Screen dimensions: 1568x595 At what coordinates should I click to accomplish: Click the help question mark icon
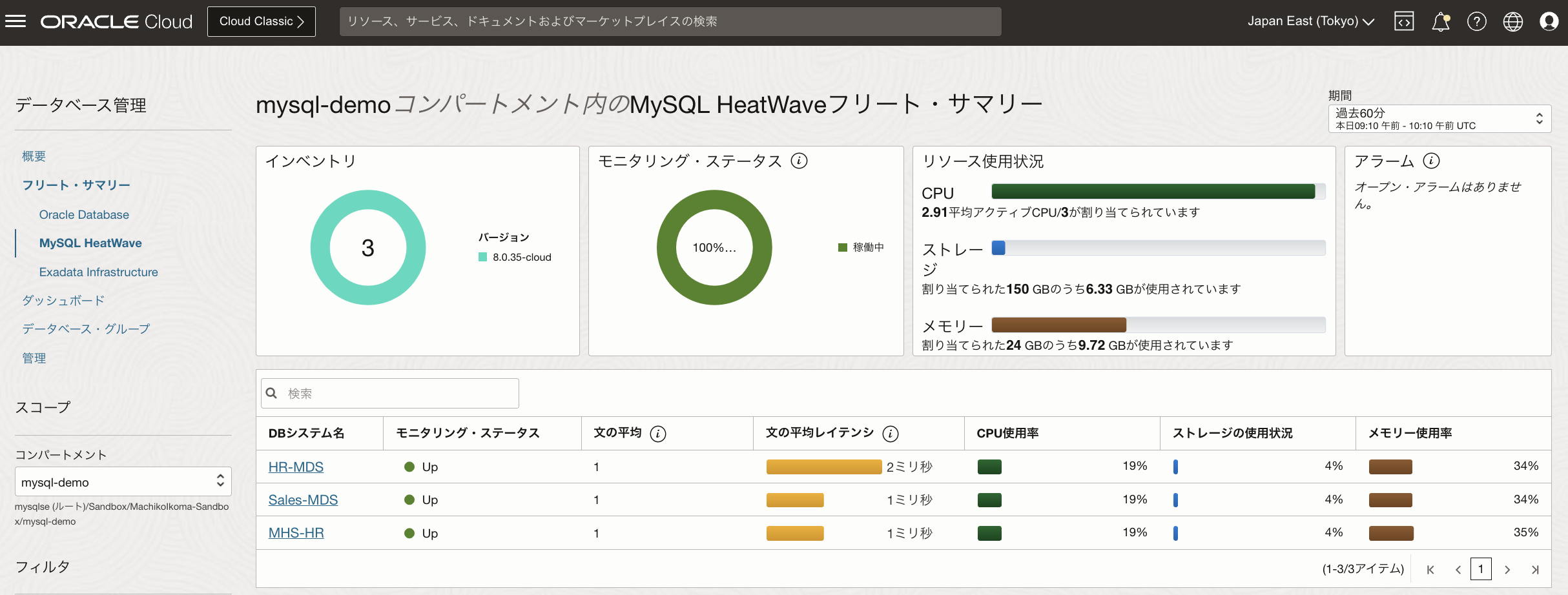point(1476,21)
